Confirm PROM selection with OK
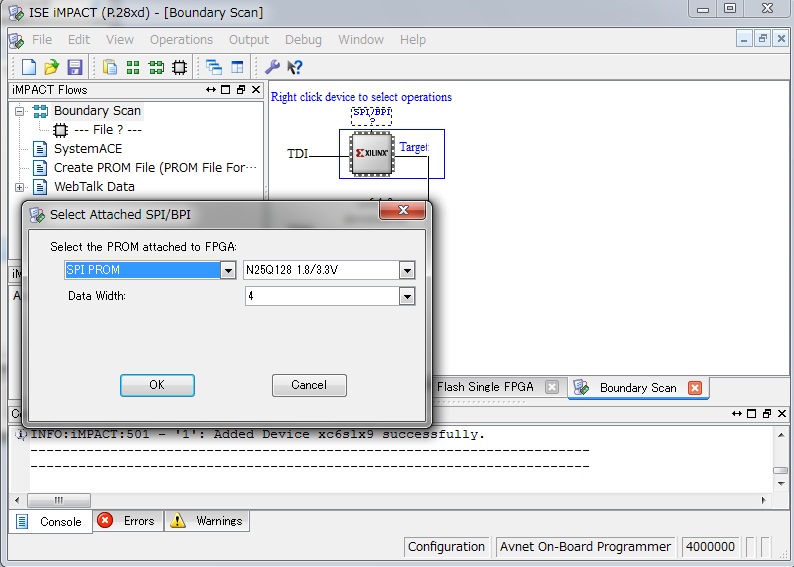This screenshot has width=794, height=567. coord(157,385)
